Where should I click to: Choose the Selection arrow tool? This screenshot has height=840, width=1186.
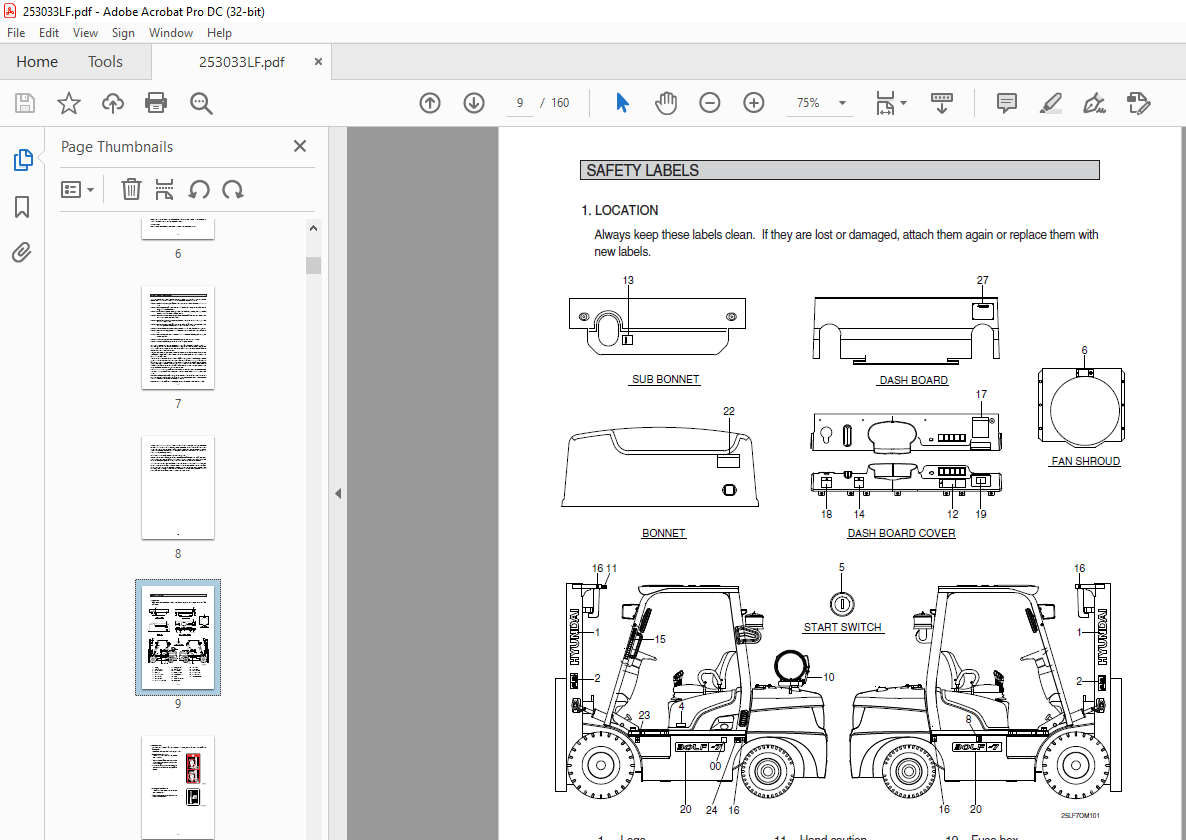[x=622, y=103]
